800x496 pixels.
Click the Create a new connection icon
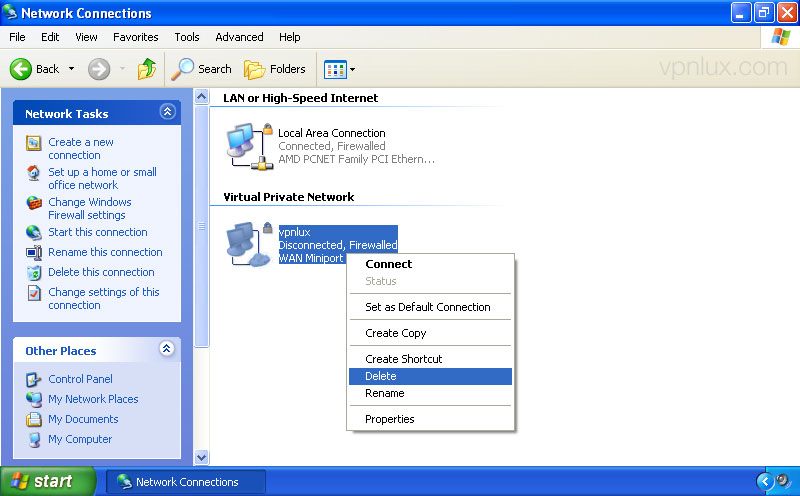coord(34,143)
